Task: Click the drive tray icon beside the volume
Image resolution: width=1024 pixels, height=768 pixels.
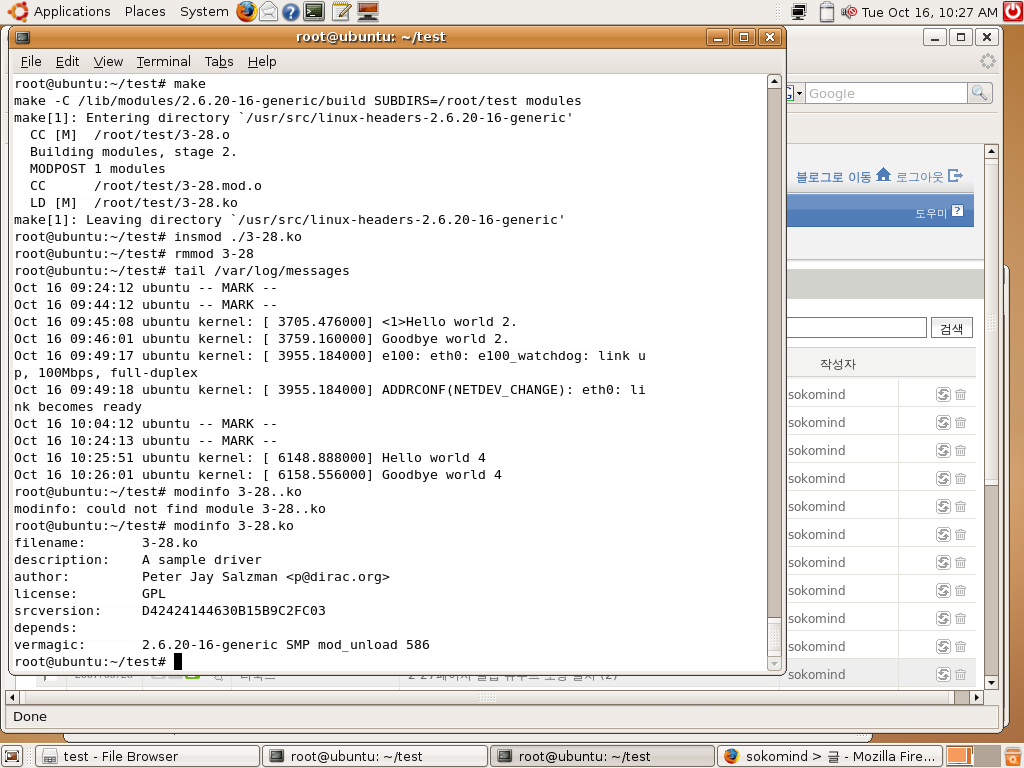Action: tap(826, 12)
